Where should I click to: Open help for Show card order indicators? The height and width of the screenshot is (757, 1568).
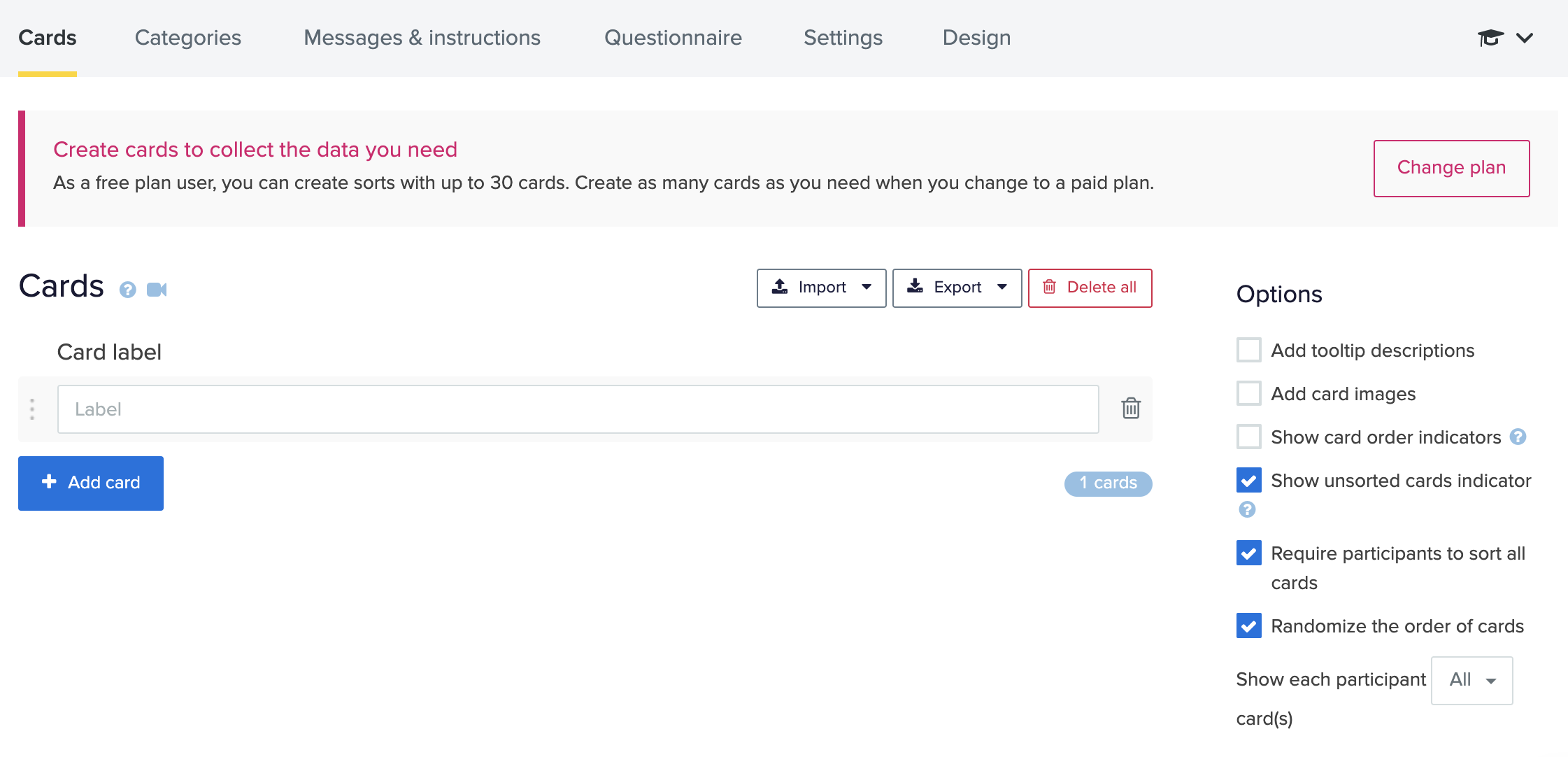[1518, 437]
